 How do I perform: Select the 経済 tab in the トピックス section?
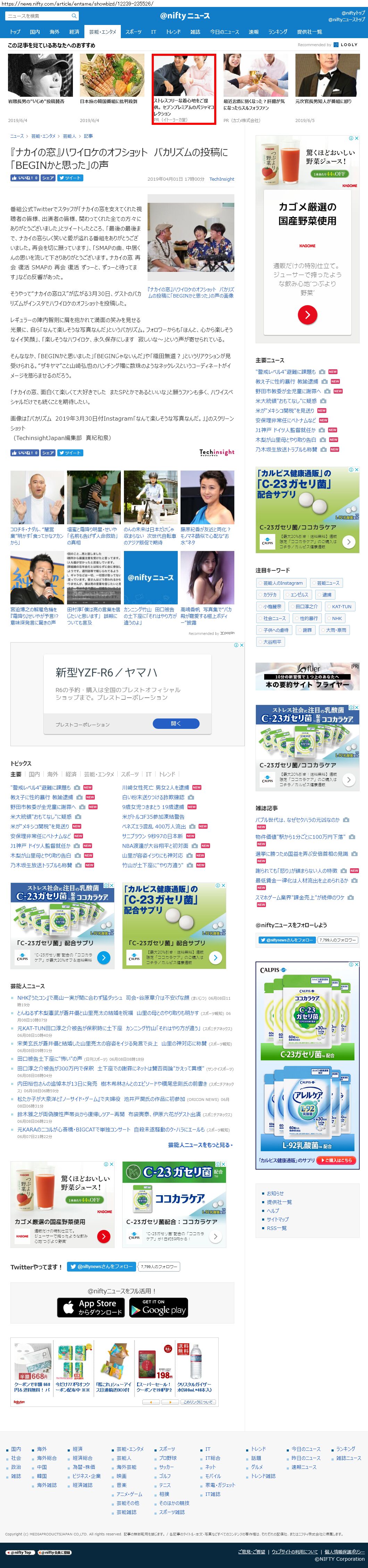click(x=71, y=774)
